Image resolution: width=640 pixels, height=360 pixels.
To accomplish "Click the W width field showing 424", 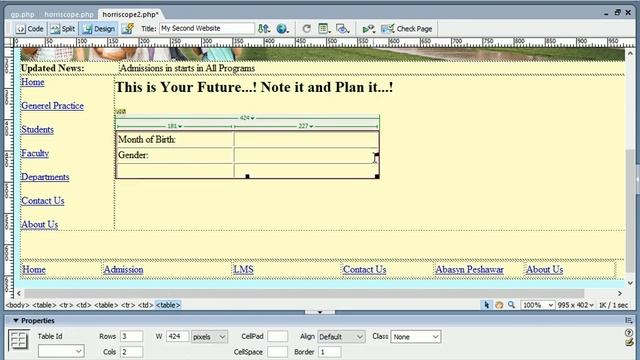I will (178, 336).
